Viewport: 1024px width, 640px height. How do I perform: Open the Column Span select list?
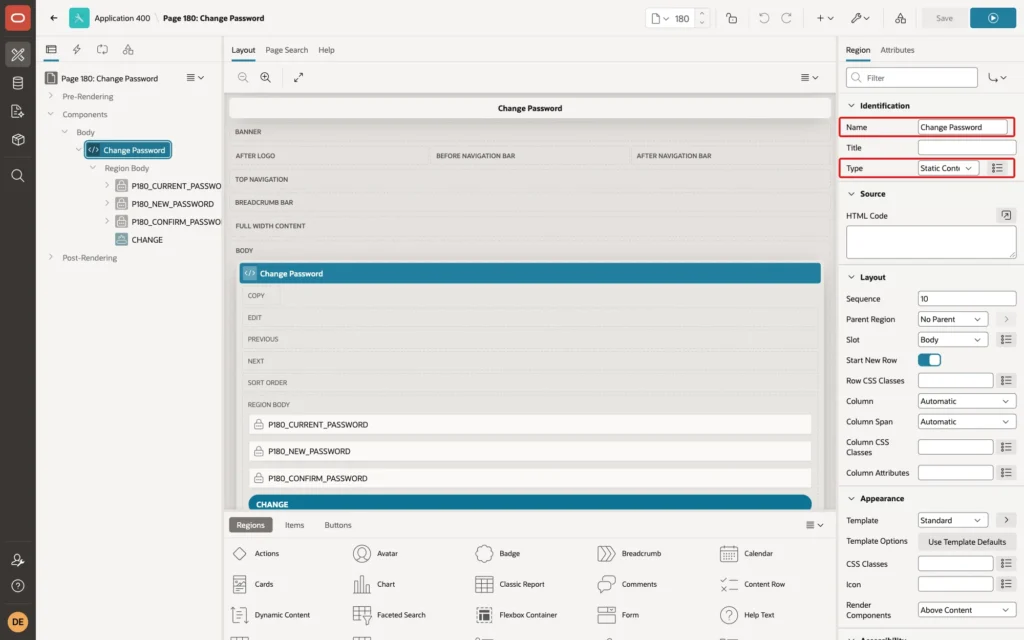(967, 422)
